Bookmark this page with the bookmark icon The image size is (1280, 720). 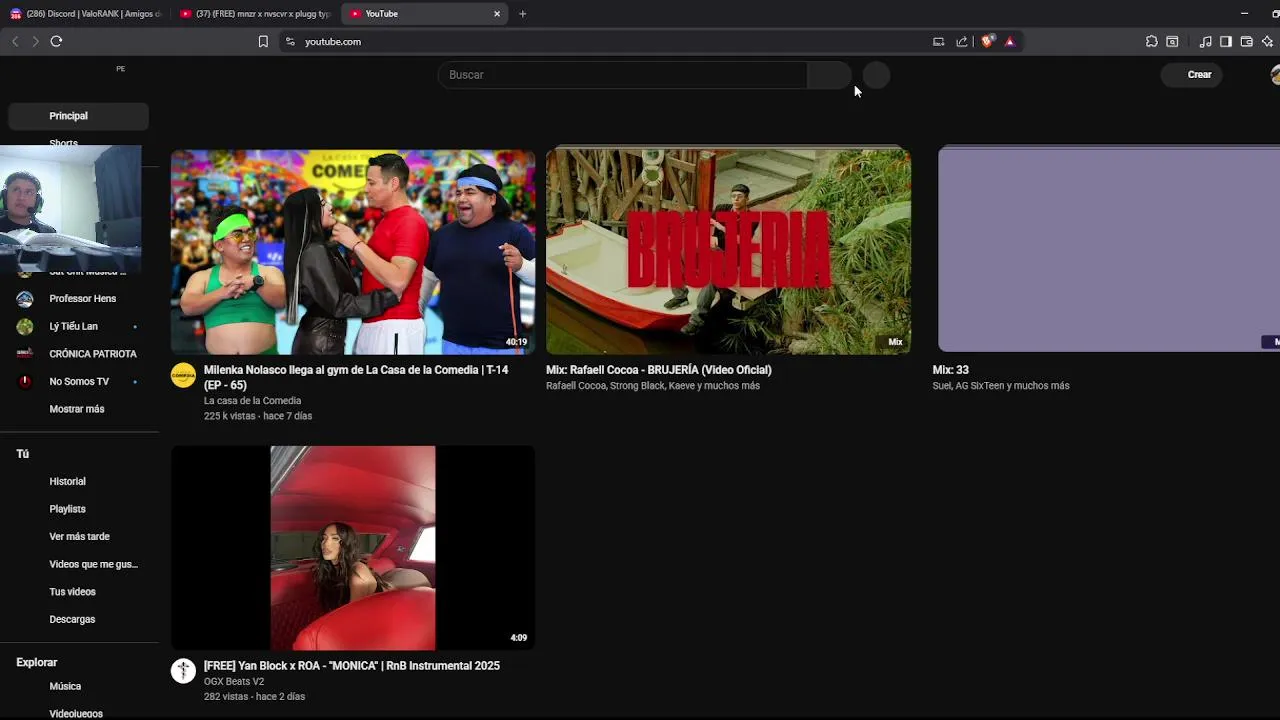click(263, 41)
